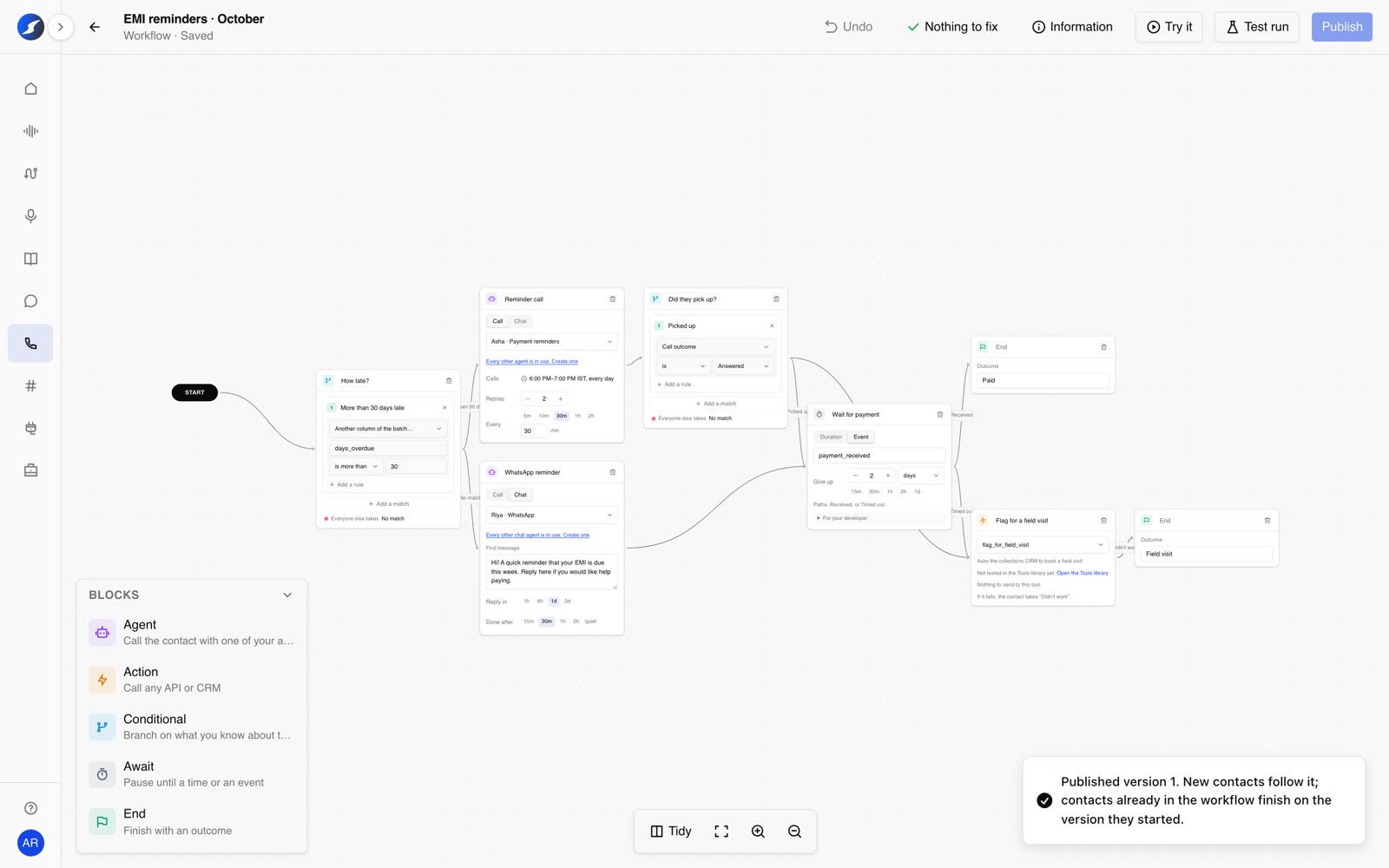Click Undo in the top bar
1389x868 pixels.
[848, 27]
